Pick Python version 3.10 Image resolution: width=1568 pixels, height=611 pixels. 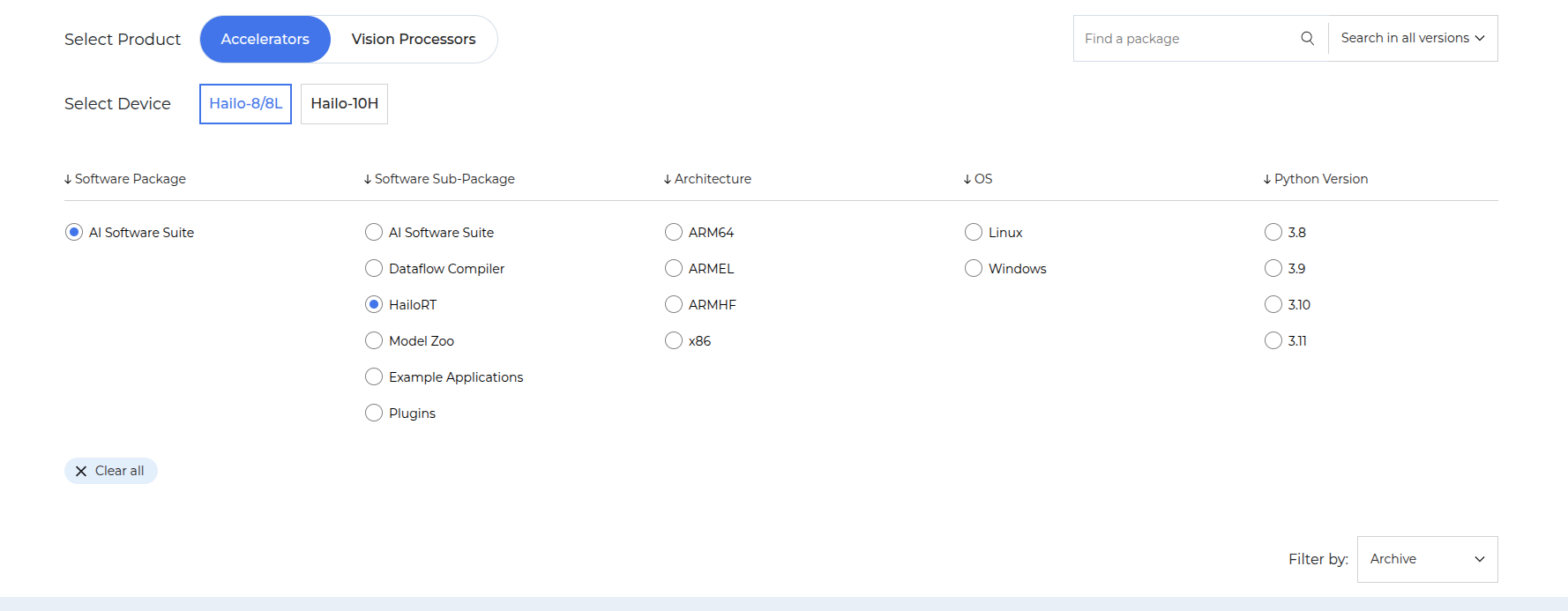[x=1273, y=305]
